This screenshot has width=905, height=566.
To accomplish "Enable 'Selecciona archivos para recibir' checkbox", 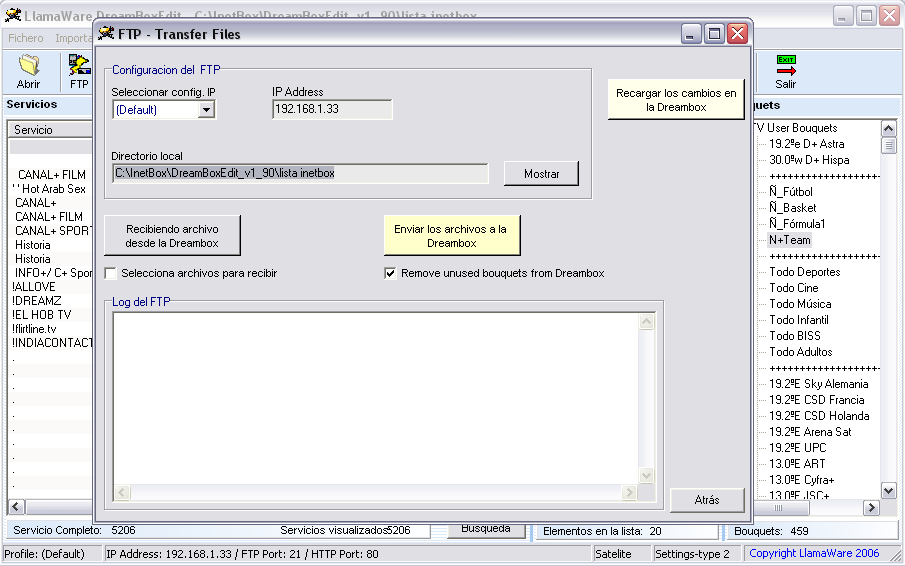I will [x=110, y=273].
